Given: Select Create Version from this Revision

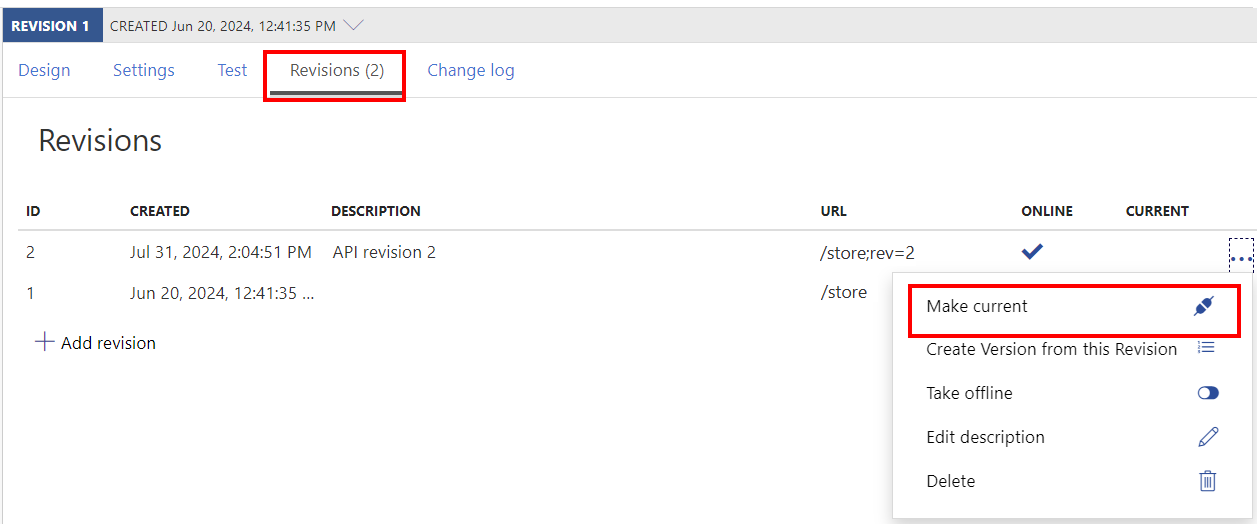Looking at the screenshot, I should click(x=1051, y=349).
